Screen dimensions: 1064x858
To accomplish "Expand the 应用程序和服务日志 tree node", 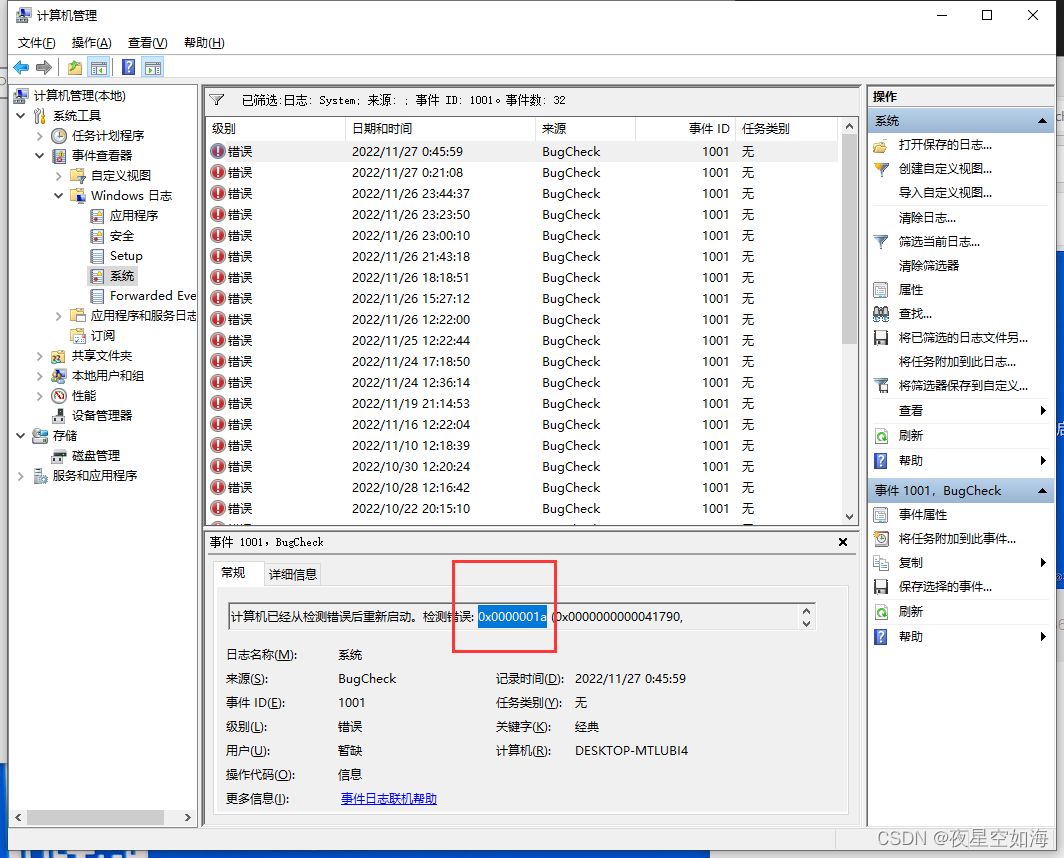I will tap(58, 316).
